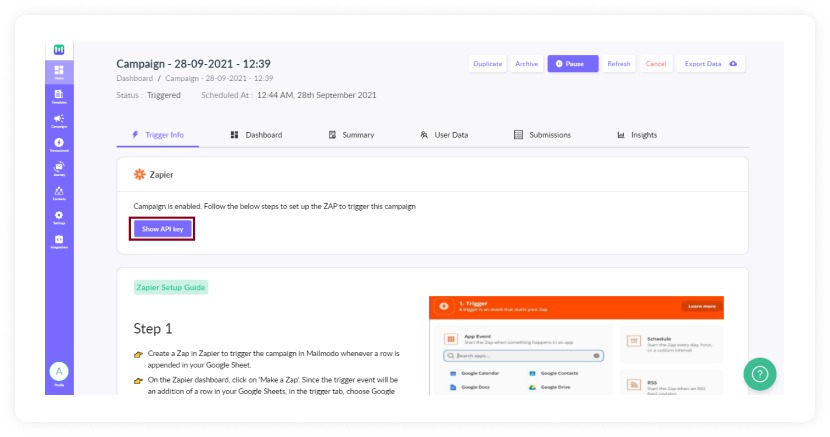Click the Schedule option in Zapier image
The width and height of the screenshot is (830, 437).
coord(670,344)
